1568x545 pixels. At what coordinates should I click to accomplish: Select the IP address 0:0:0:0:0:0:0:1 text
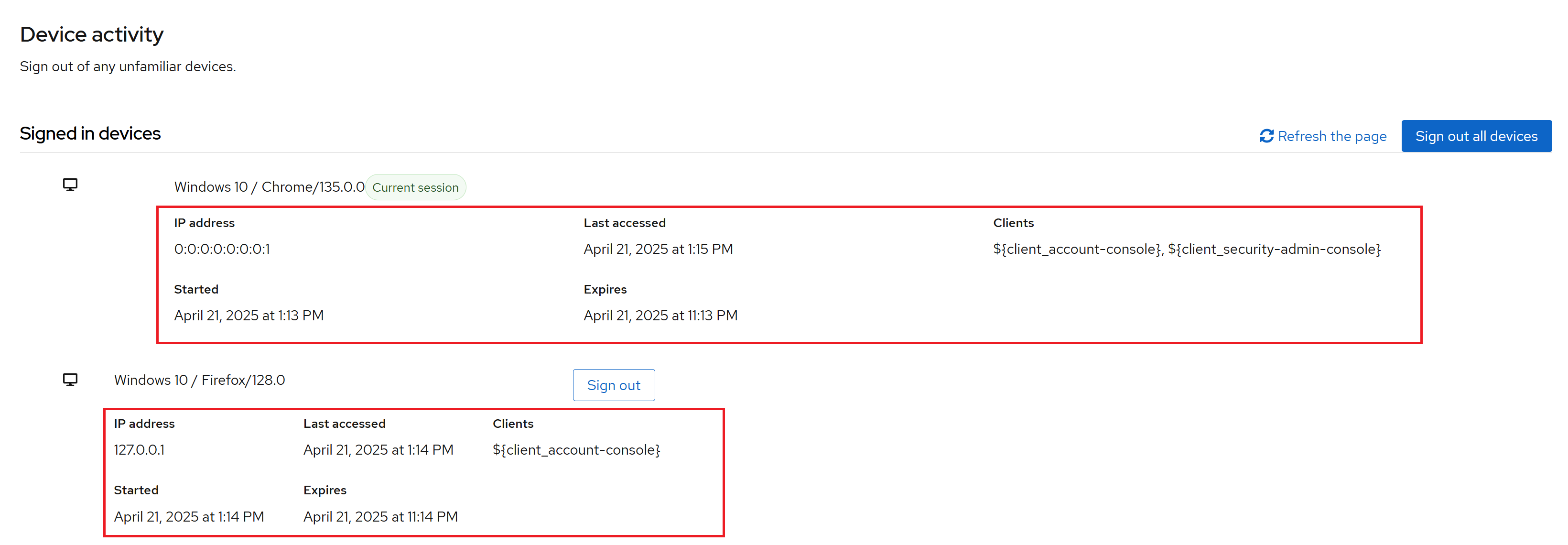pyautogui.click(x=222, y=249)
